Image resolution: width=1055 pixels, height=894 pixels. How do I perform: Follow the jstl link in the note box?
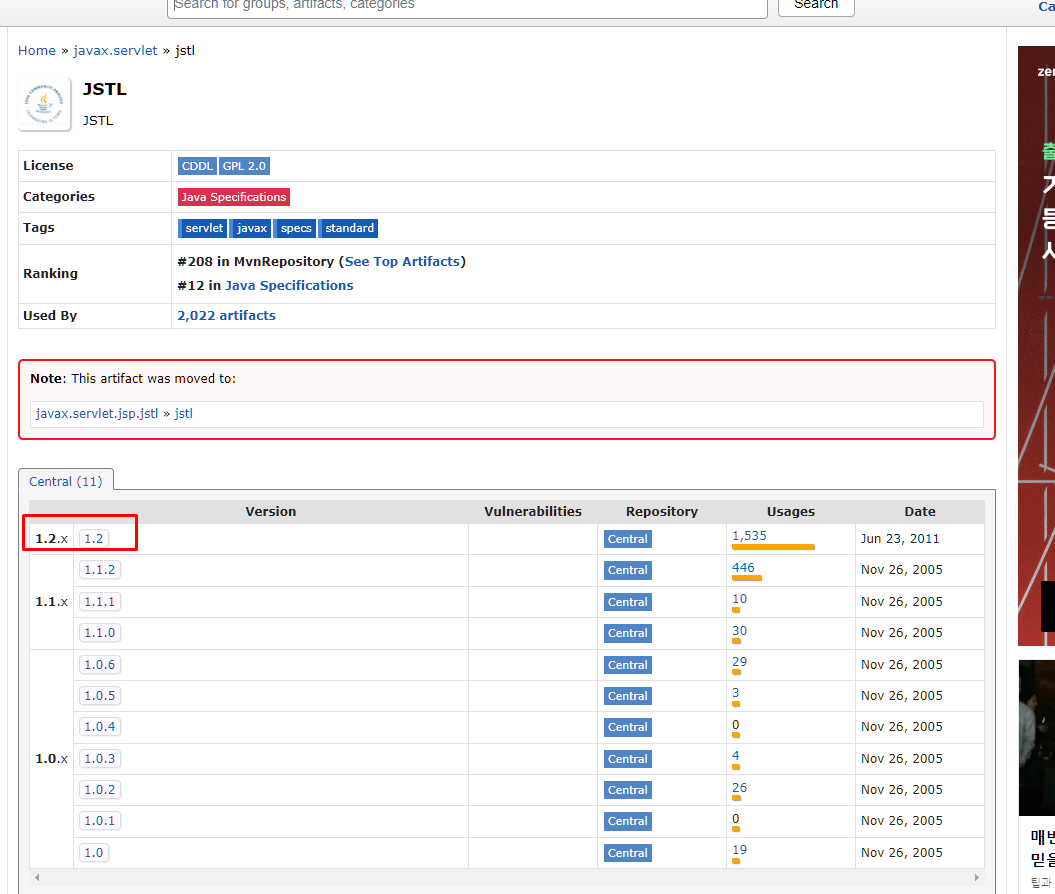click(x=184, y=414)
